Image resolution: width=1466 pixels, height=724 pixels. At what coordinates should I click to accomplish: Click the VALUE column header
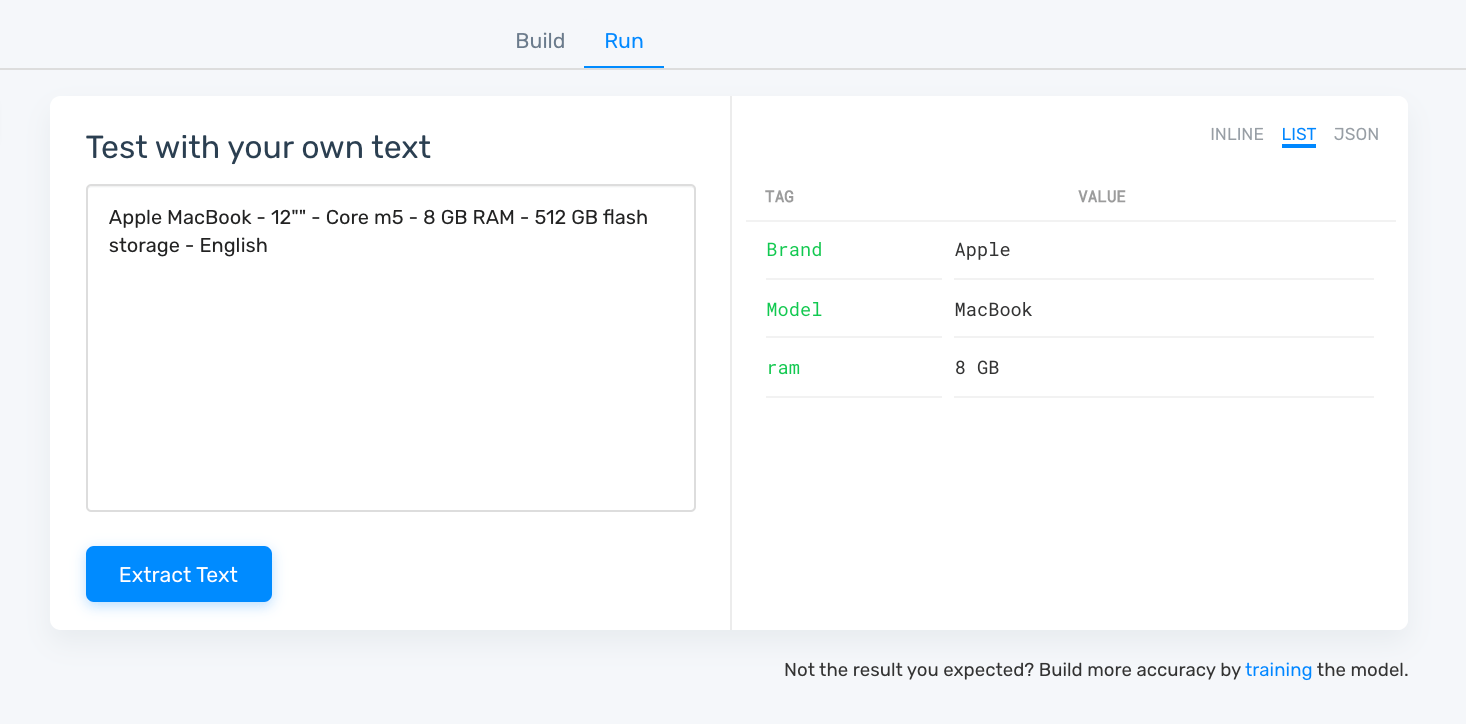pyautogui.click(x=1102, y=197)
